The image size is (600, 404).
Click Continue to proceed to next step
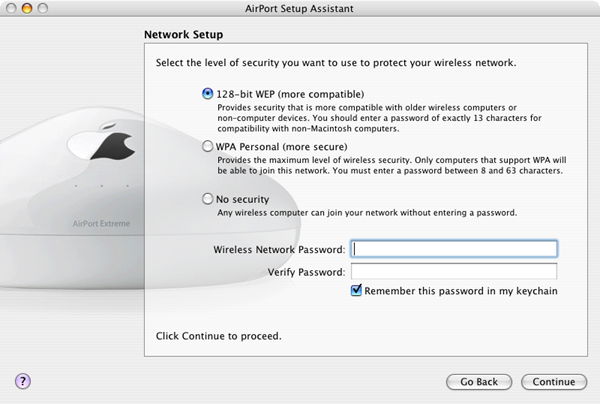tap(554, 382)
